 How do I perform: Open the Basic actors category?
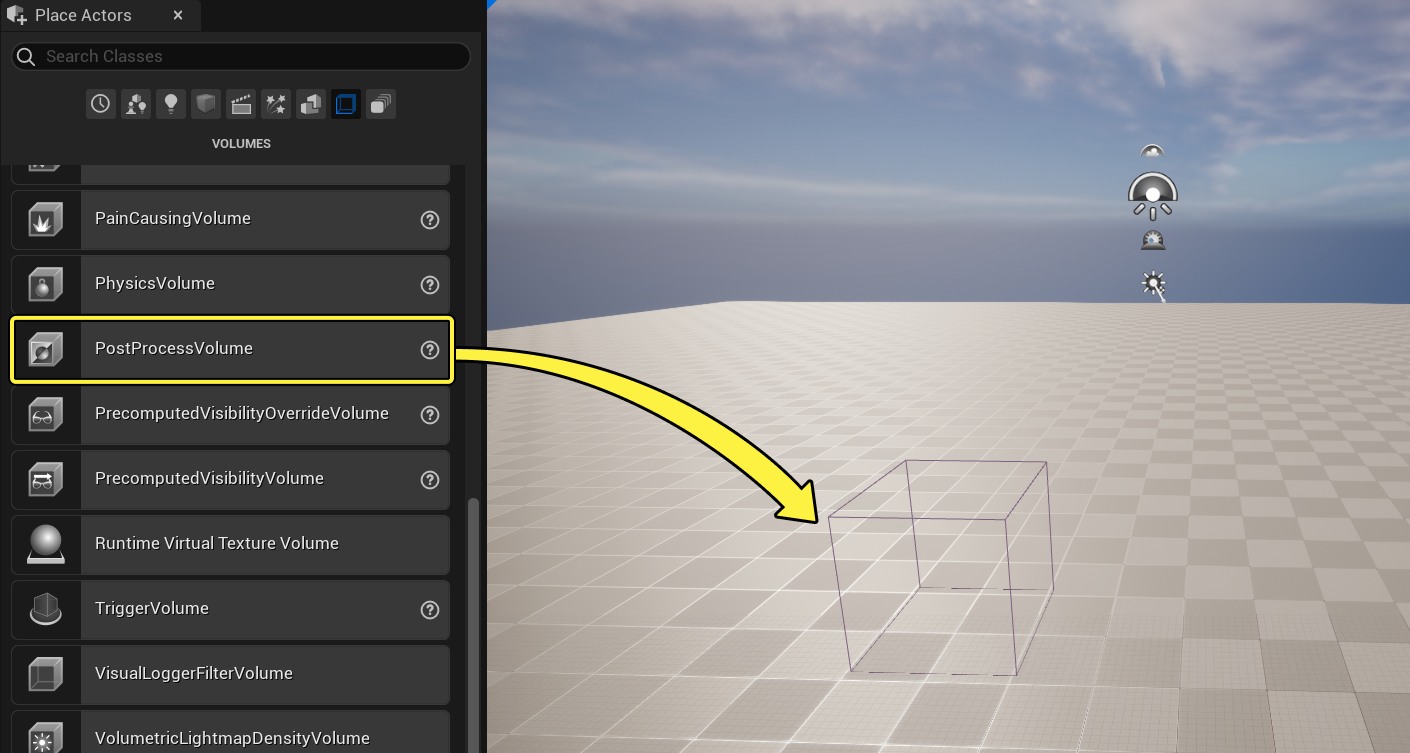[135, 103]
